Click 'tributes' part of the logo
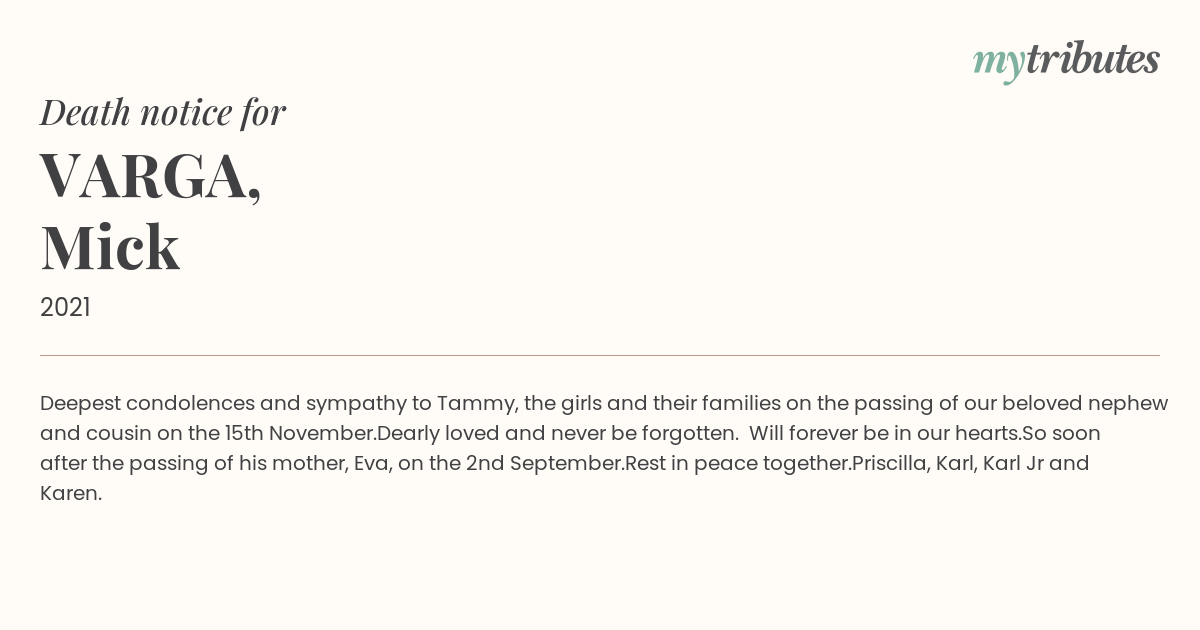The width and height of the screenshot is (1200, 630). coord(1092,59)
